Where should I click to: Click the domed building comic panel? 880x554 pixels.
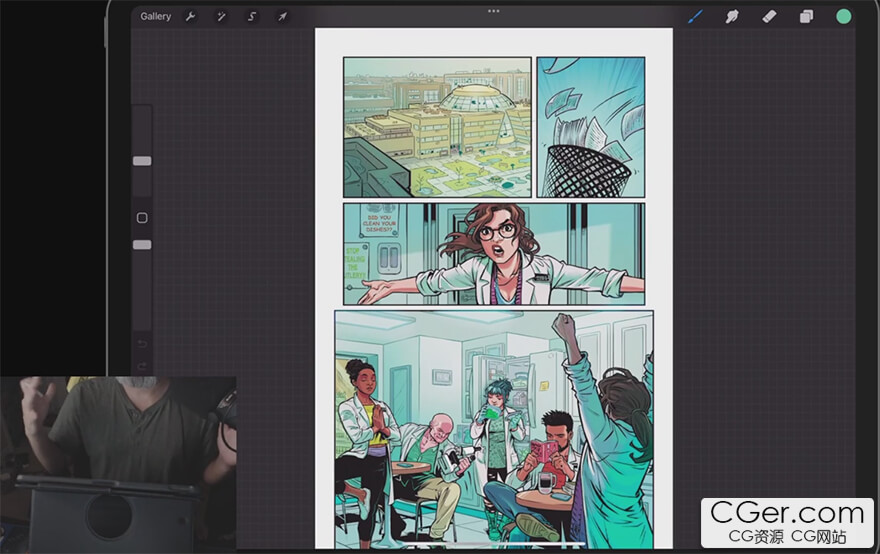tap(437, 127)
